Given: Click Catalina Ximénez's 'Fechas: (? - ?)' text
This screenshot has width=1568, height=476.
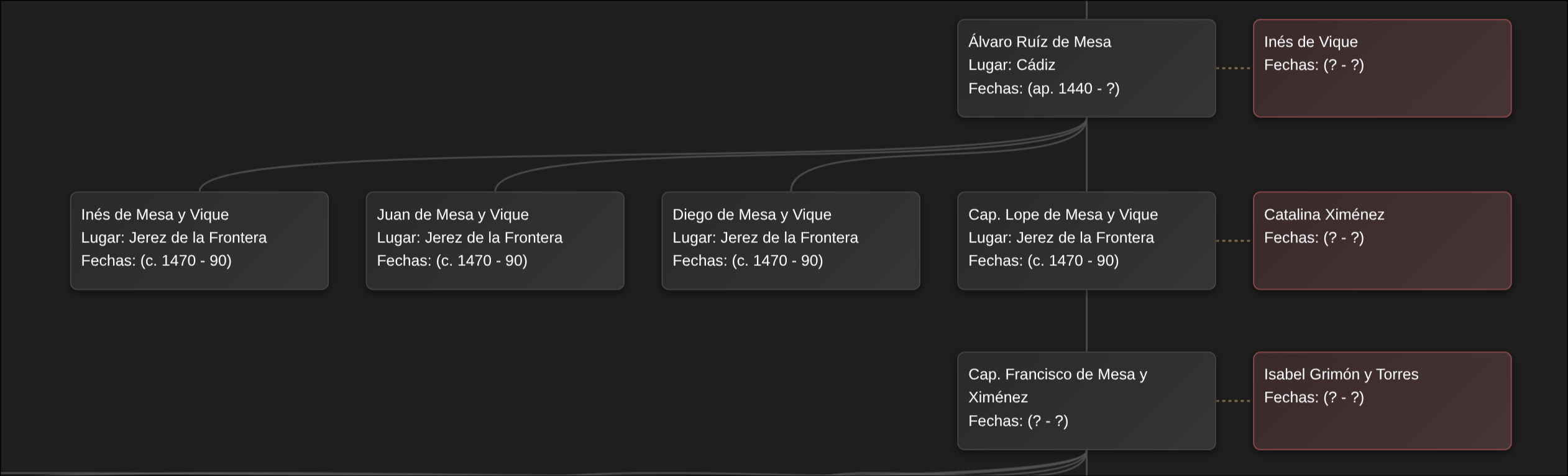Looking at the screenshot, I should tap(1314, 237).
